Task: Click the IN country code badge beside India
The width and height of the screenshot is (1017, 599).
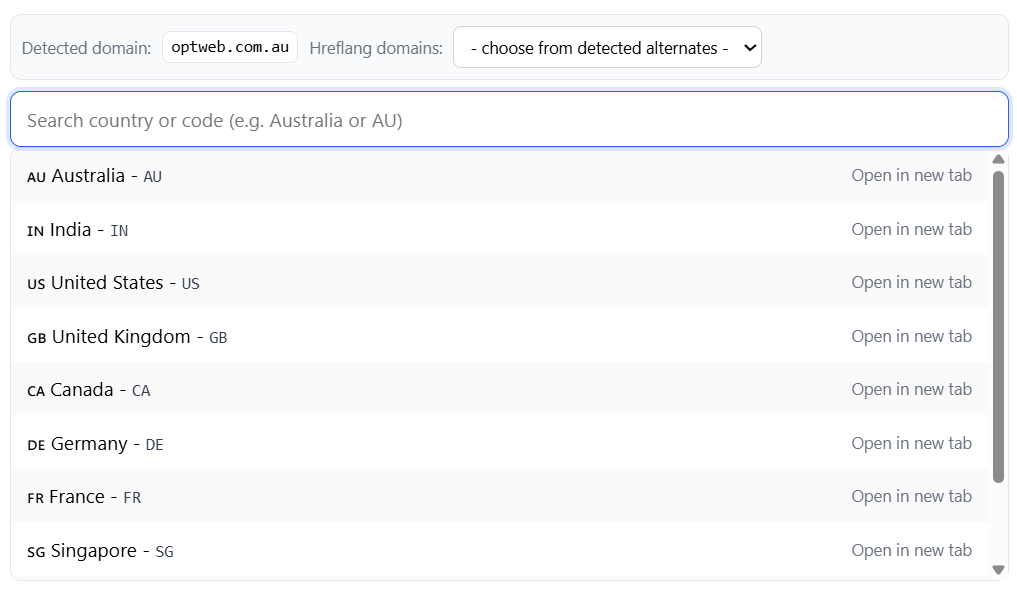Action: (x=33, y=231)
